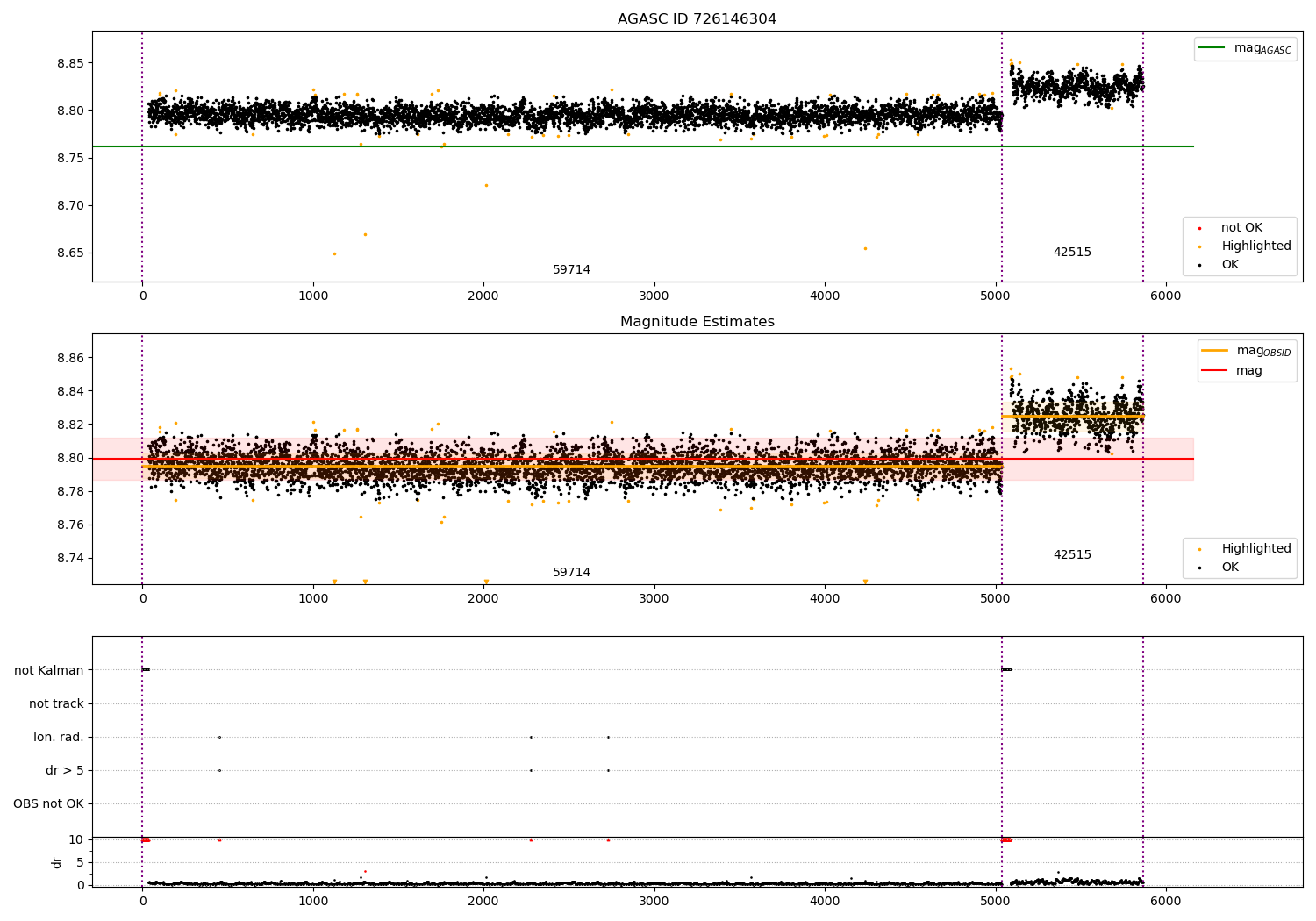The width and height of the screenshot is (1316, 921).
Task: Click the 8.84 y-axis tick label
Action: (71, 391)
